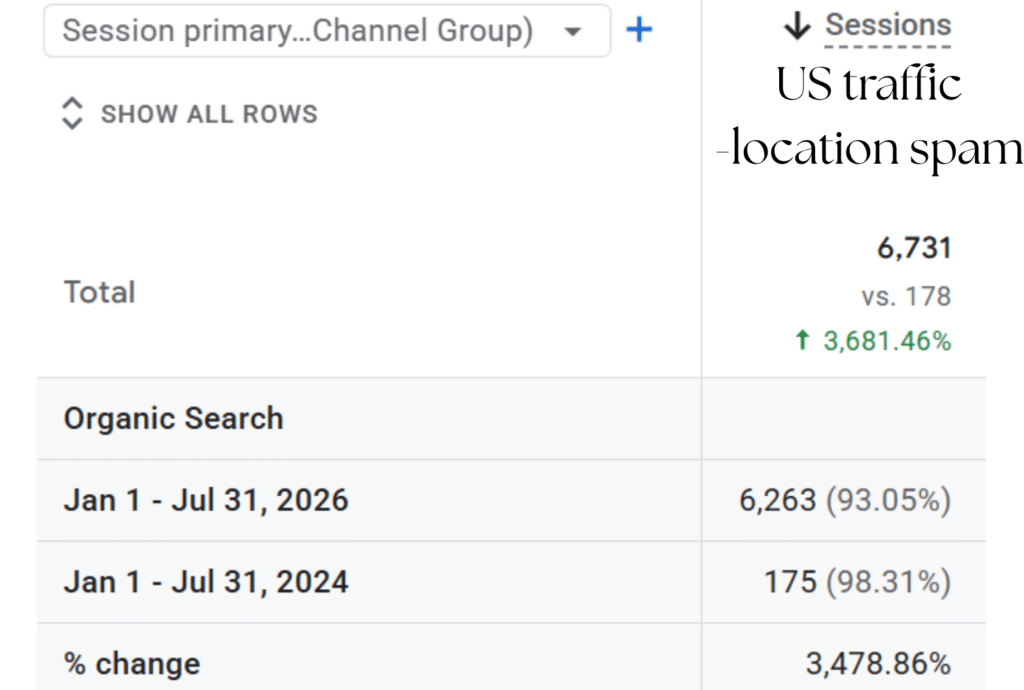Image resolution: width=1024 pixels, height=690 pixels.
Task: Click the vs. 178 comparison value
Action: (x=906, y=296)
